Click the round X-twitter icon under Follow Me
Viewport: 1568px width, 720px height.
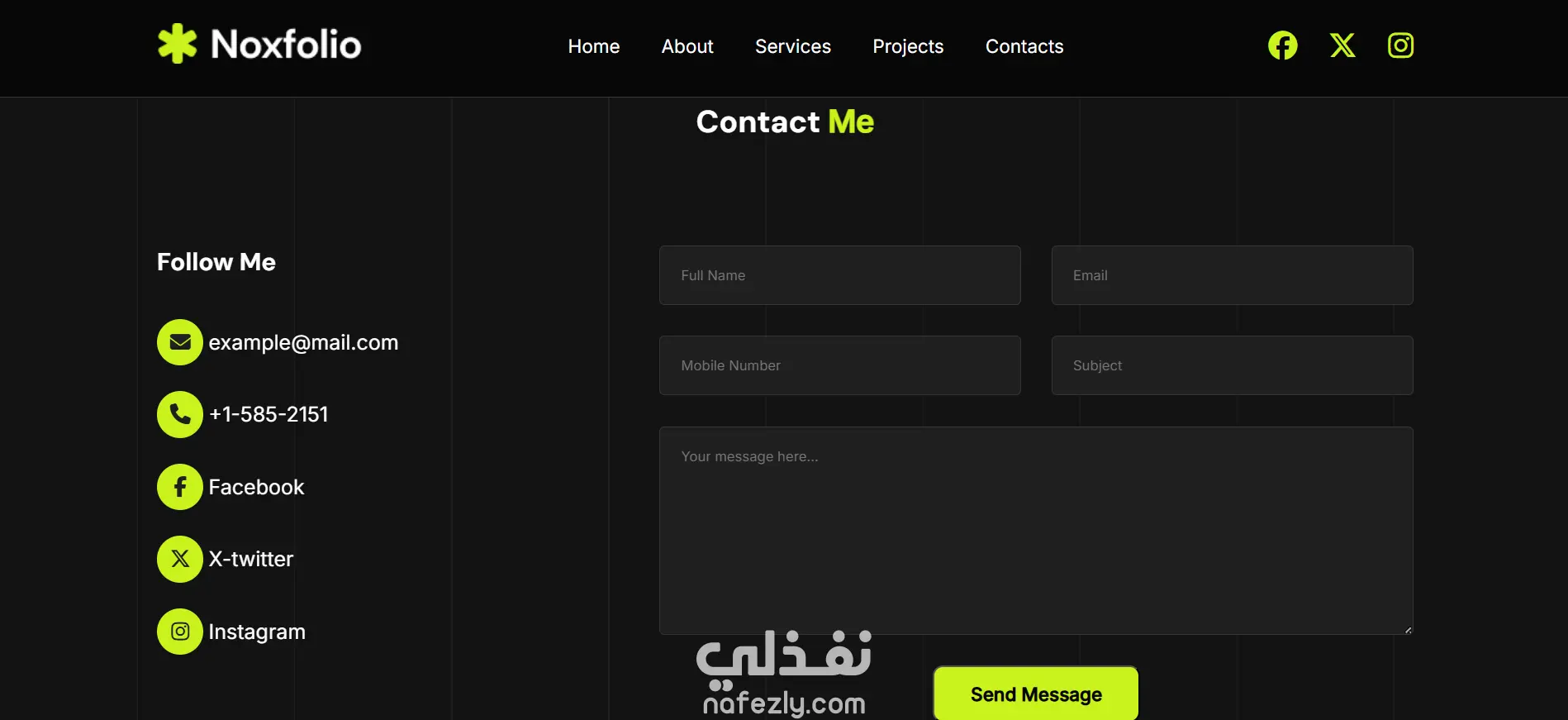coord(180,559)
